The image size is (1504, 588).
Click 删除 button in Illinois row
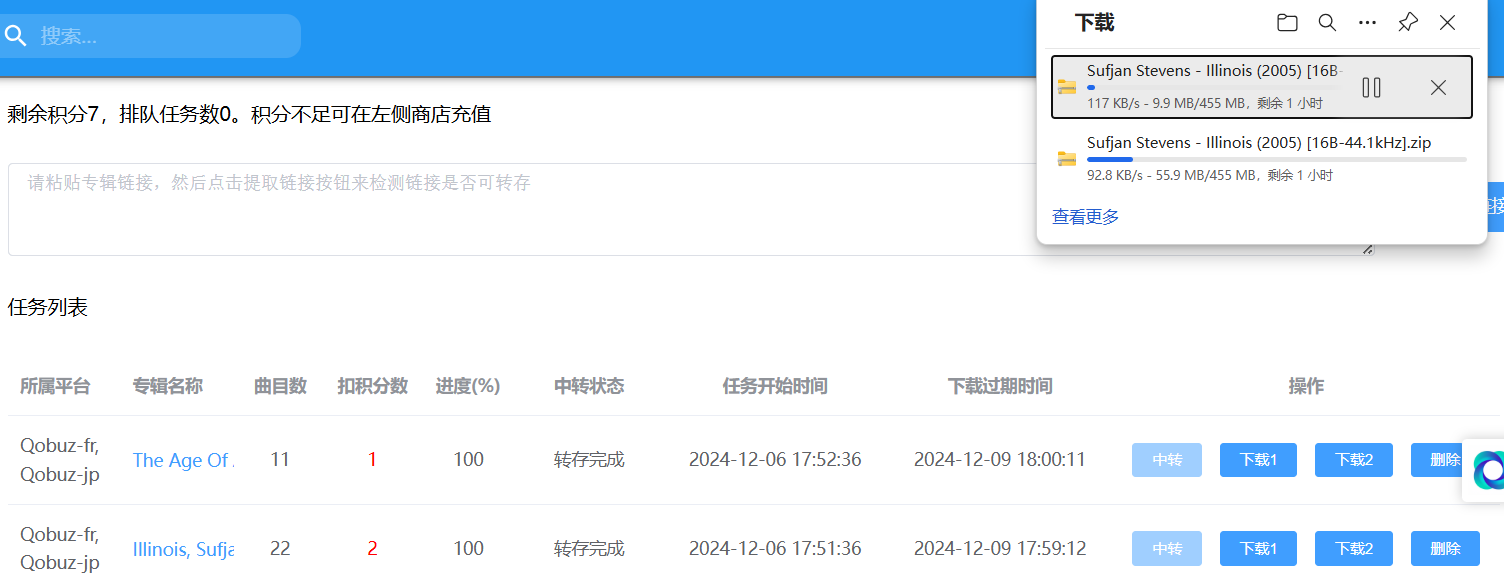[x=1445, y=548]
